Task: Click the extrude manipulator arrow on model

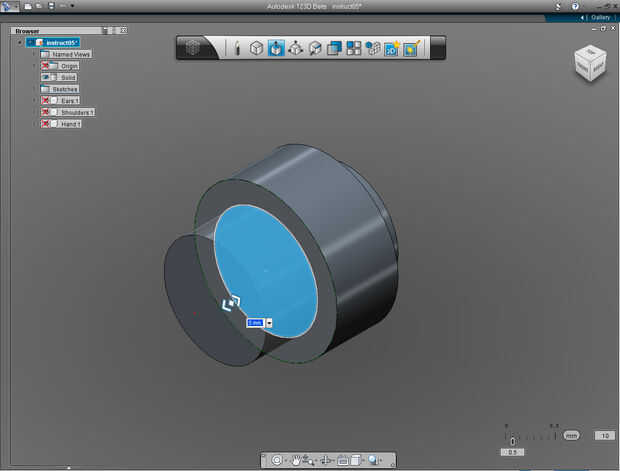Action: point(231,303)
